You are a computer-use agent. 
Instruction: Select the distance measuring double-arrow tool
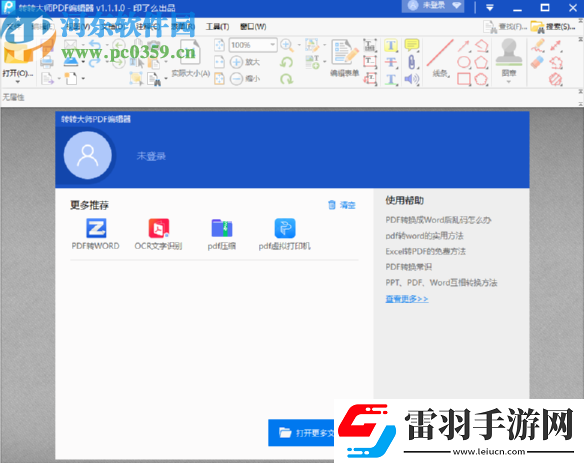click(x=556, y=46)
